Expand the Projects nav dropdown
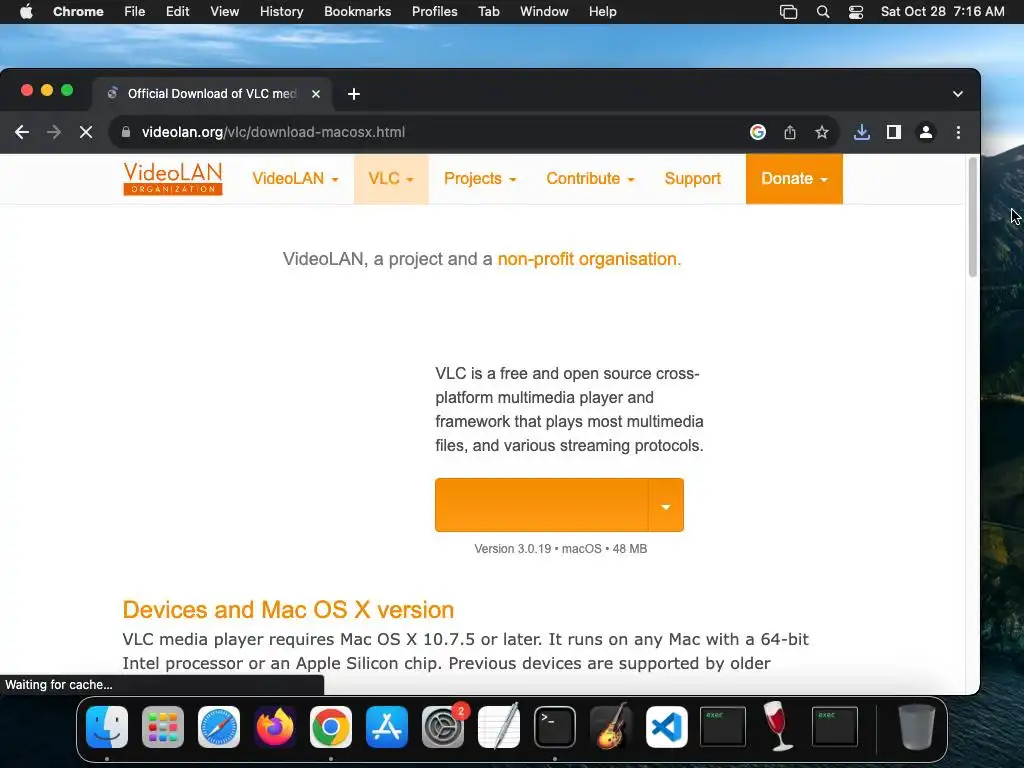The width and height of the screenshot is (1024, 768). tap(480, 179)
